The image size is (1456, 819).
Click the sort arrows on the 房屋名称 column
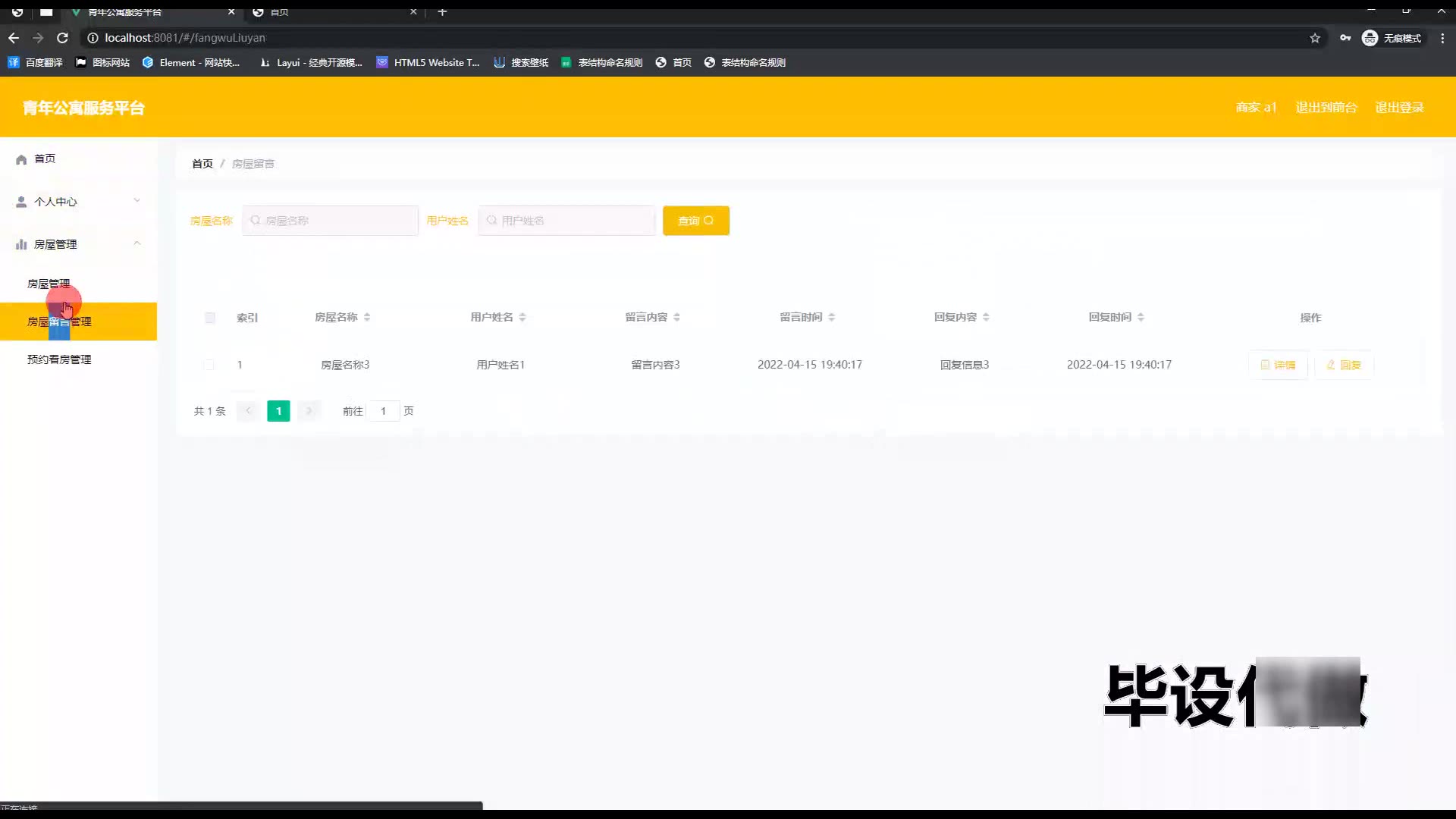click(x=367, y=317)
